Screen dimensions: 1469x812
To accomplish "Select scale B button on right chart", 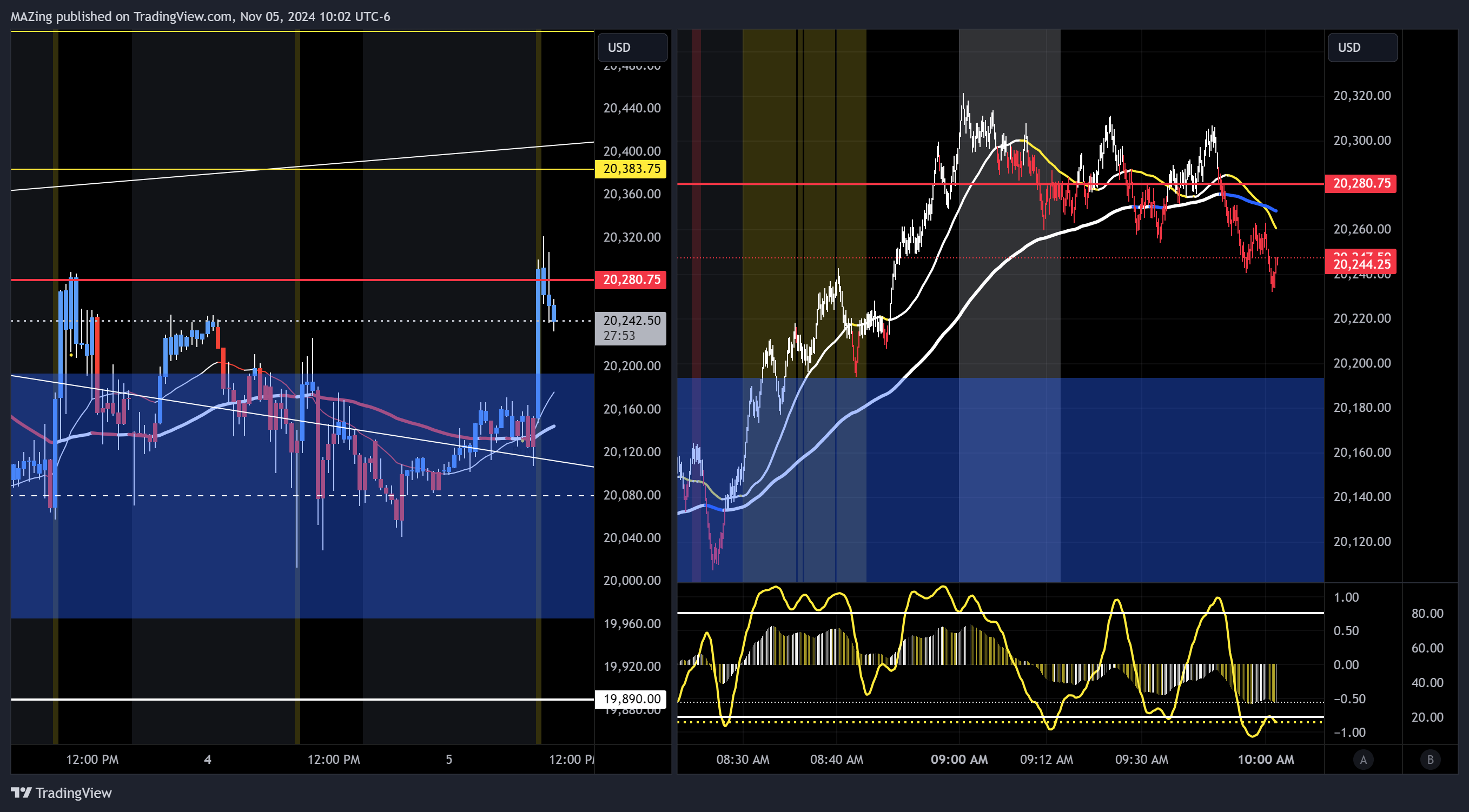I will [1430, 760].
